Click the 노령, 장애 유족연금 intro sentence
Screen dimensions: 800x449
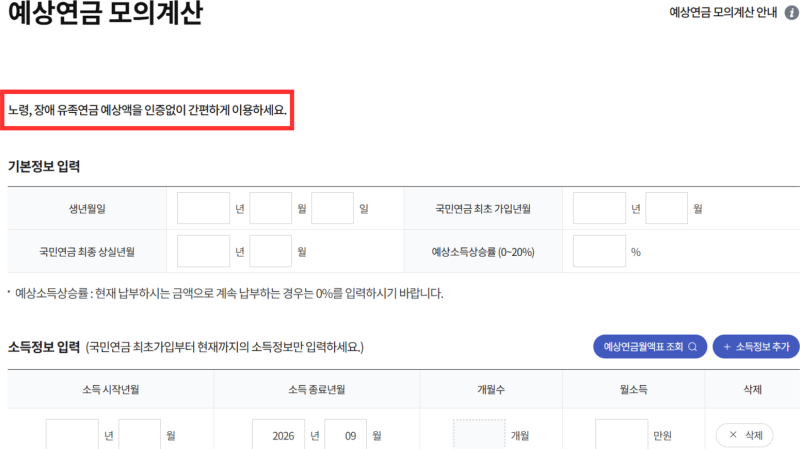(147, 110)
